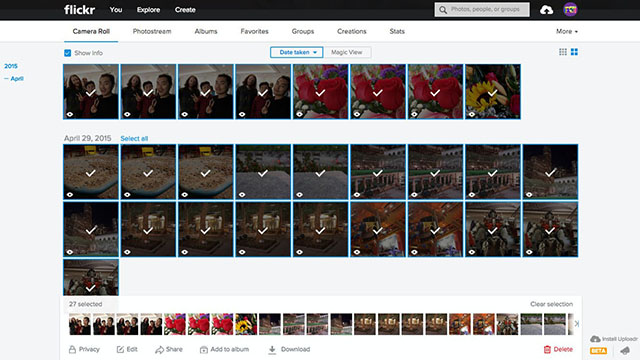Click the Add to album label
This screenshot has width=640, height=360.
click(x=230, y=349)
